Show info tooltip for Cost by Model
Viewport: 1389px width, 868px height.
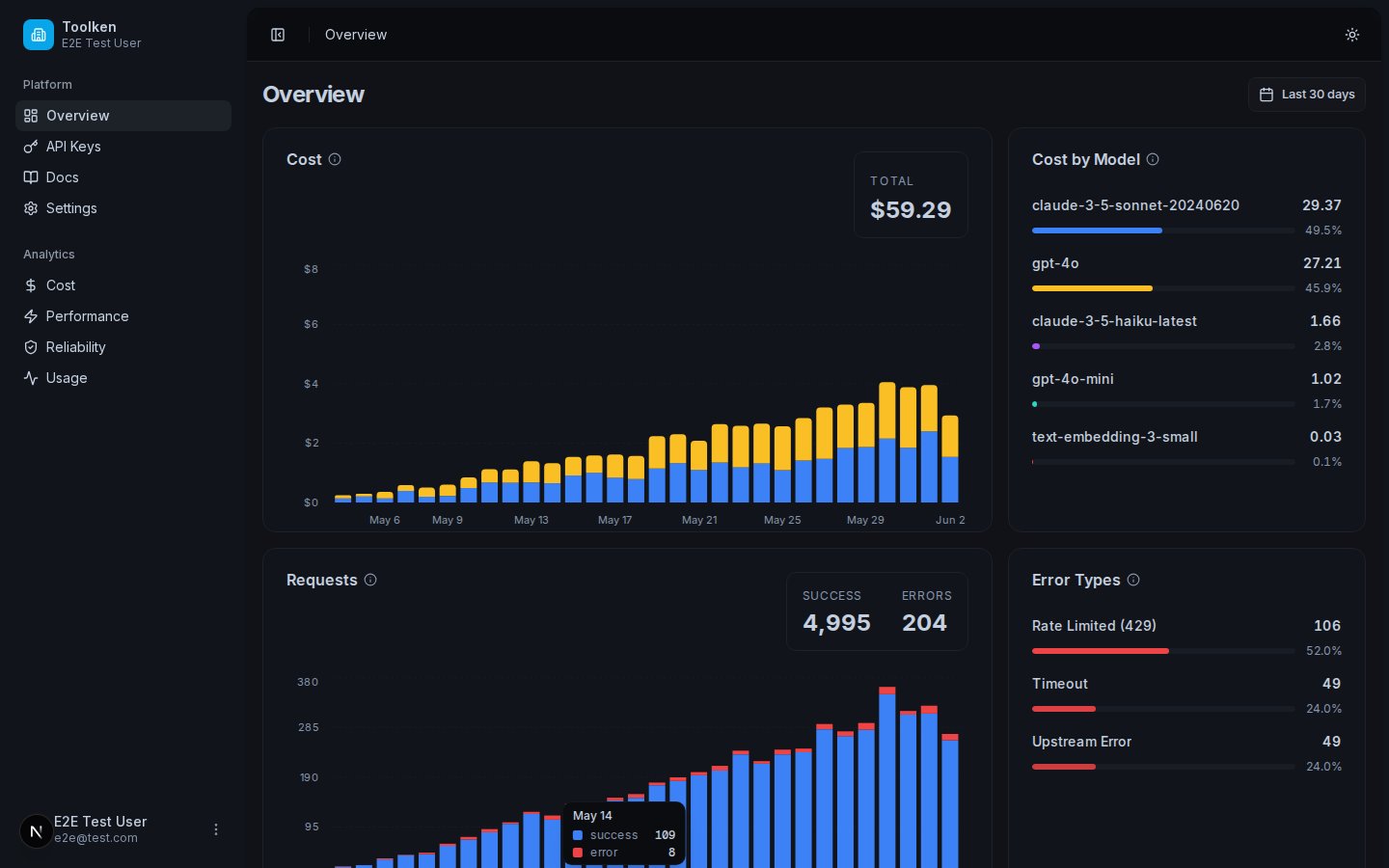click(x=1153, y=159)
